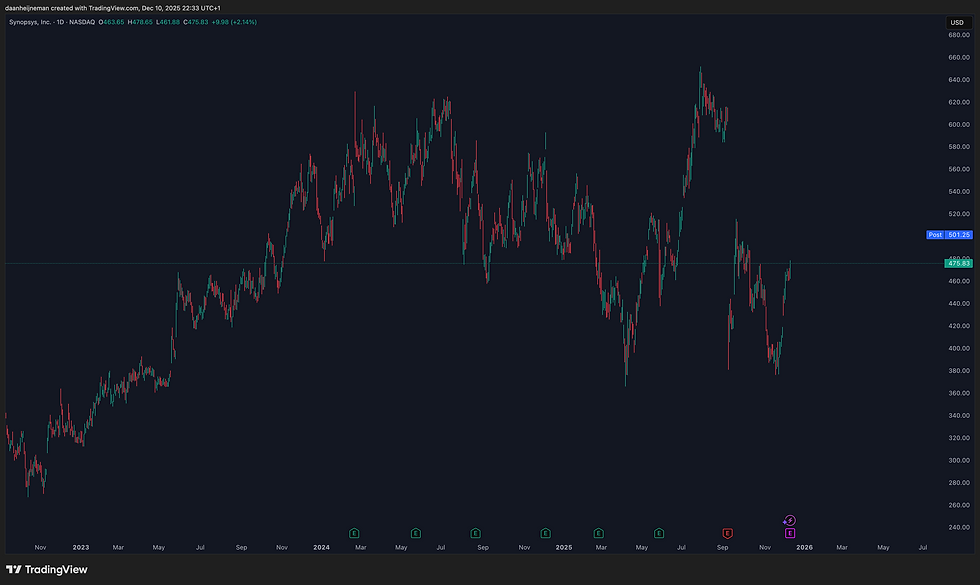Screen dimensions: 980x585
Task: Click the 320.00 price axis label
Action: coord(959,438)
